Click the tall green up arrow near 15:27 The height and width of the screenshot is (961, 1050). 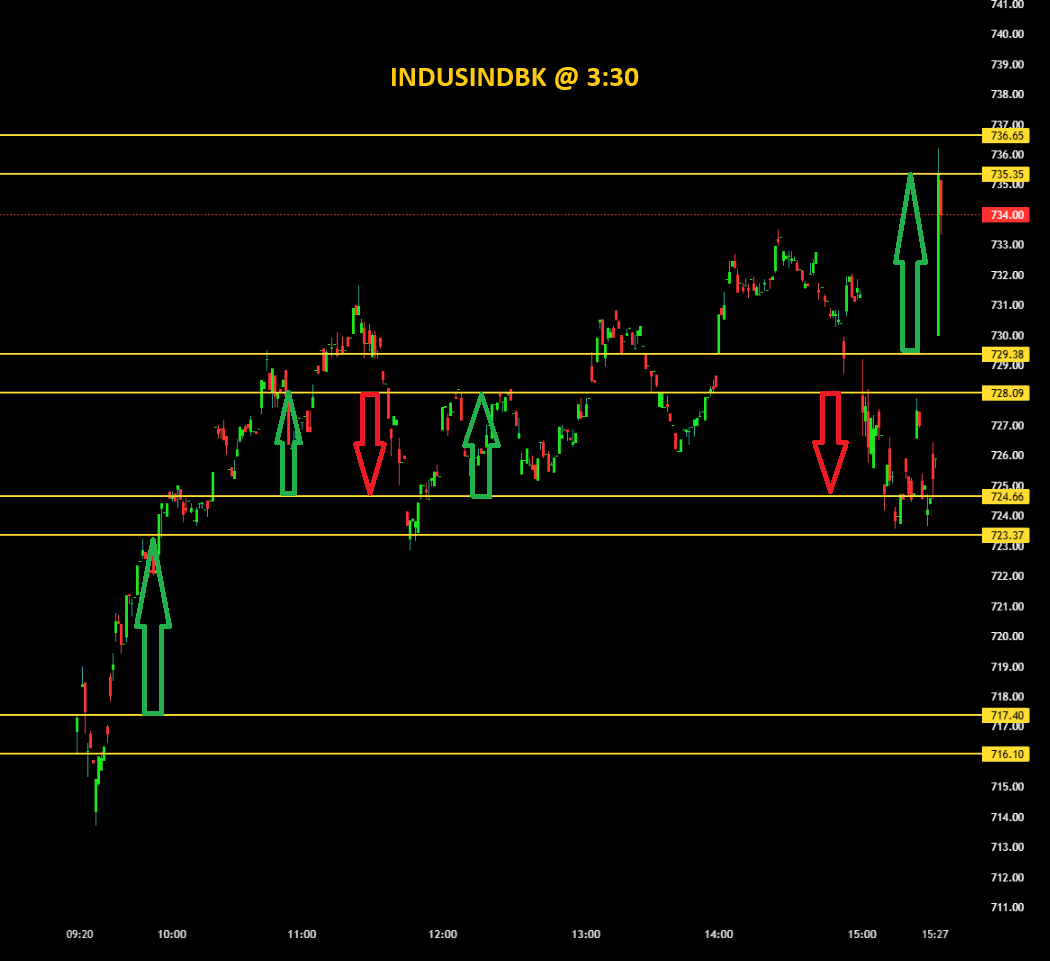tap(910, 265)
